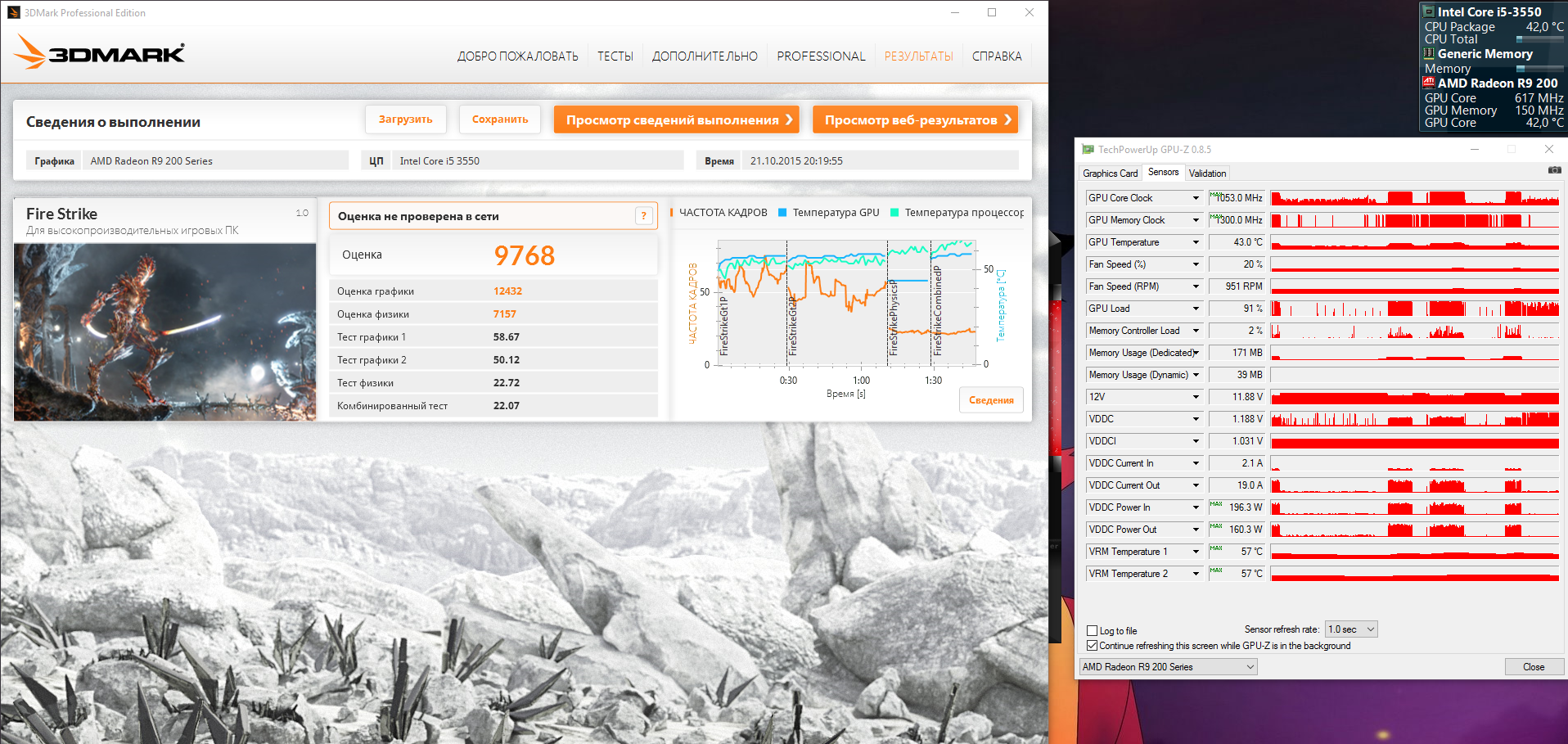The height and width of the screenshot is (744, 1568).
Task: Click the VDDC voltage history graph
Action: point(1415,419)
